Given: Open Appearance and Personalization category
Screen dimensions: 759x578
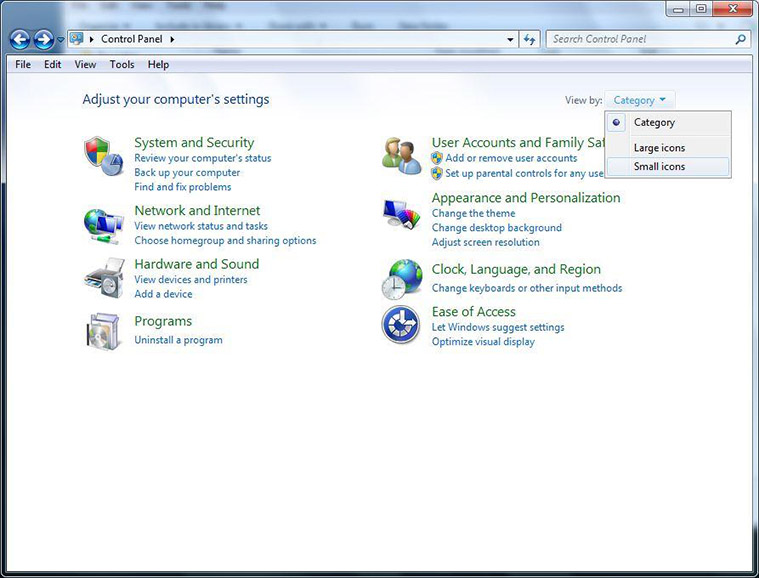Looking at the screenshot, I should pos(526,198).
